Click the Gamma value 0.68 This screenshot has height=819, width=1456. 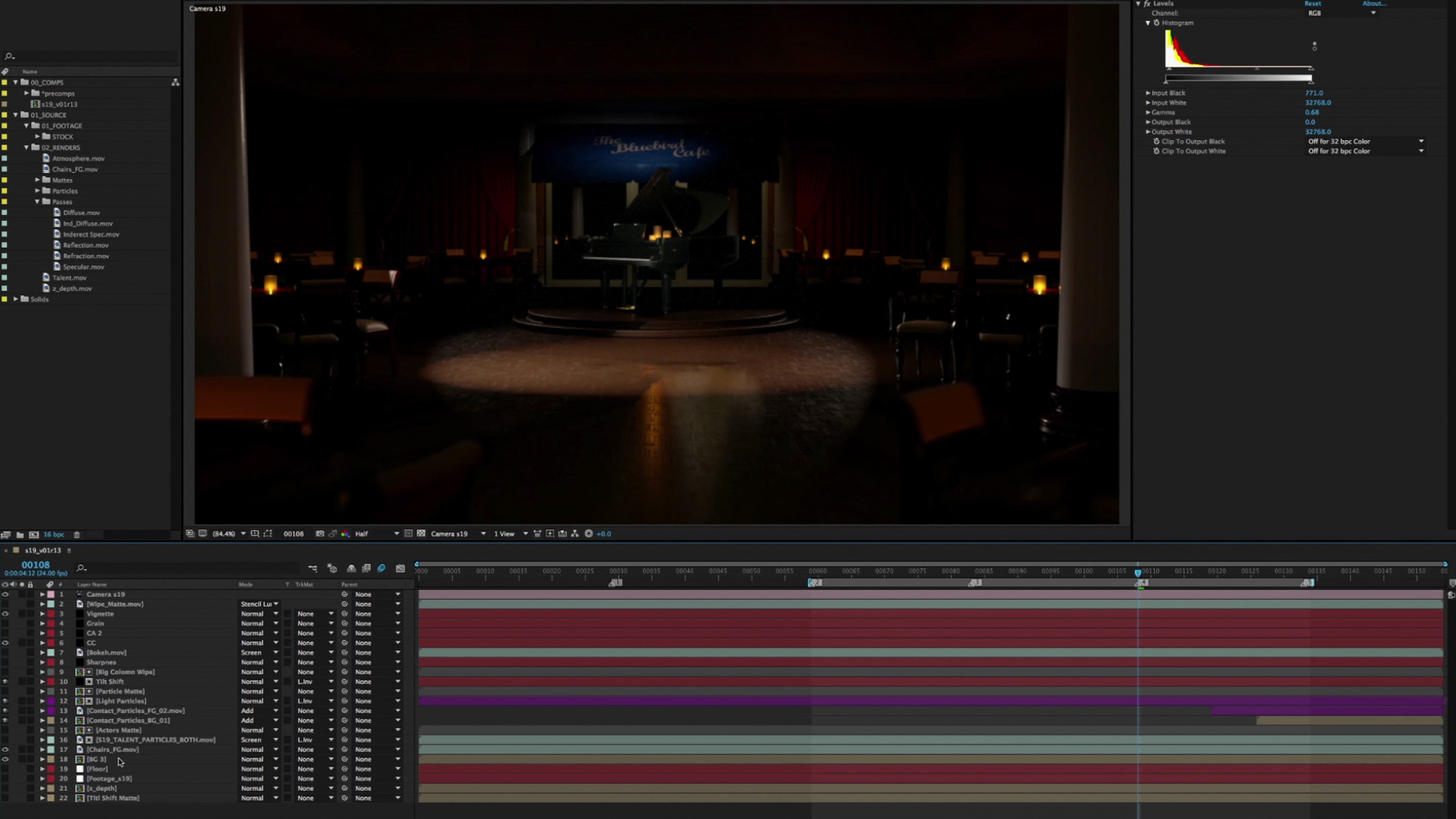click(x=1312, y=112)
